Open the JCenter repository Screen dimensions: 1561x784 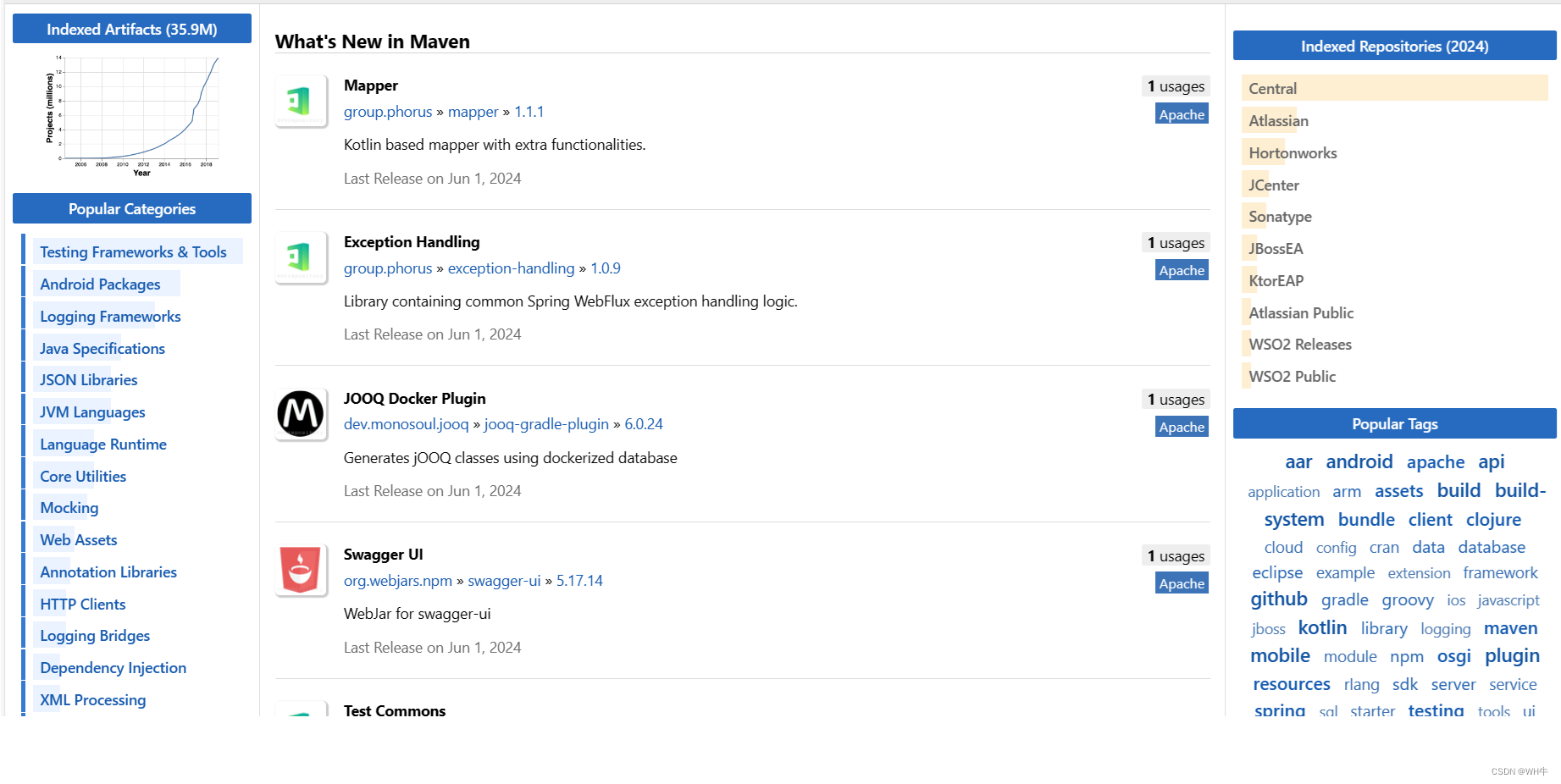pos(1274,185)
